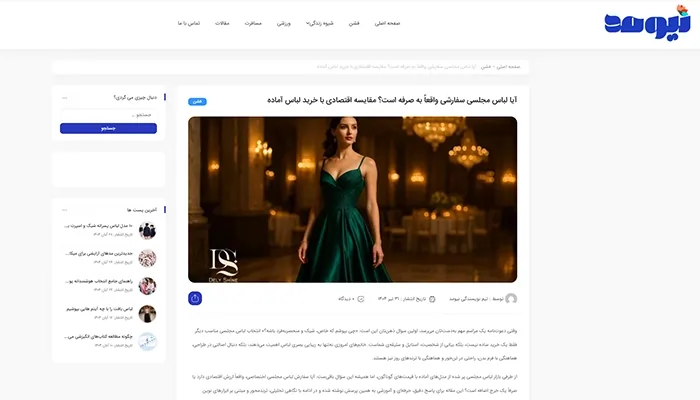
Task: Go to تماس با ما page
Action: point(189,23)
